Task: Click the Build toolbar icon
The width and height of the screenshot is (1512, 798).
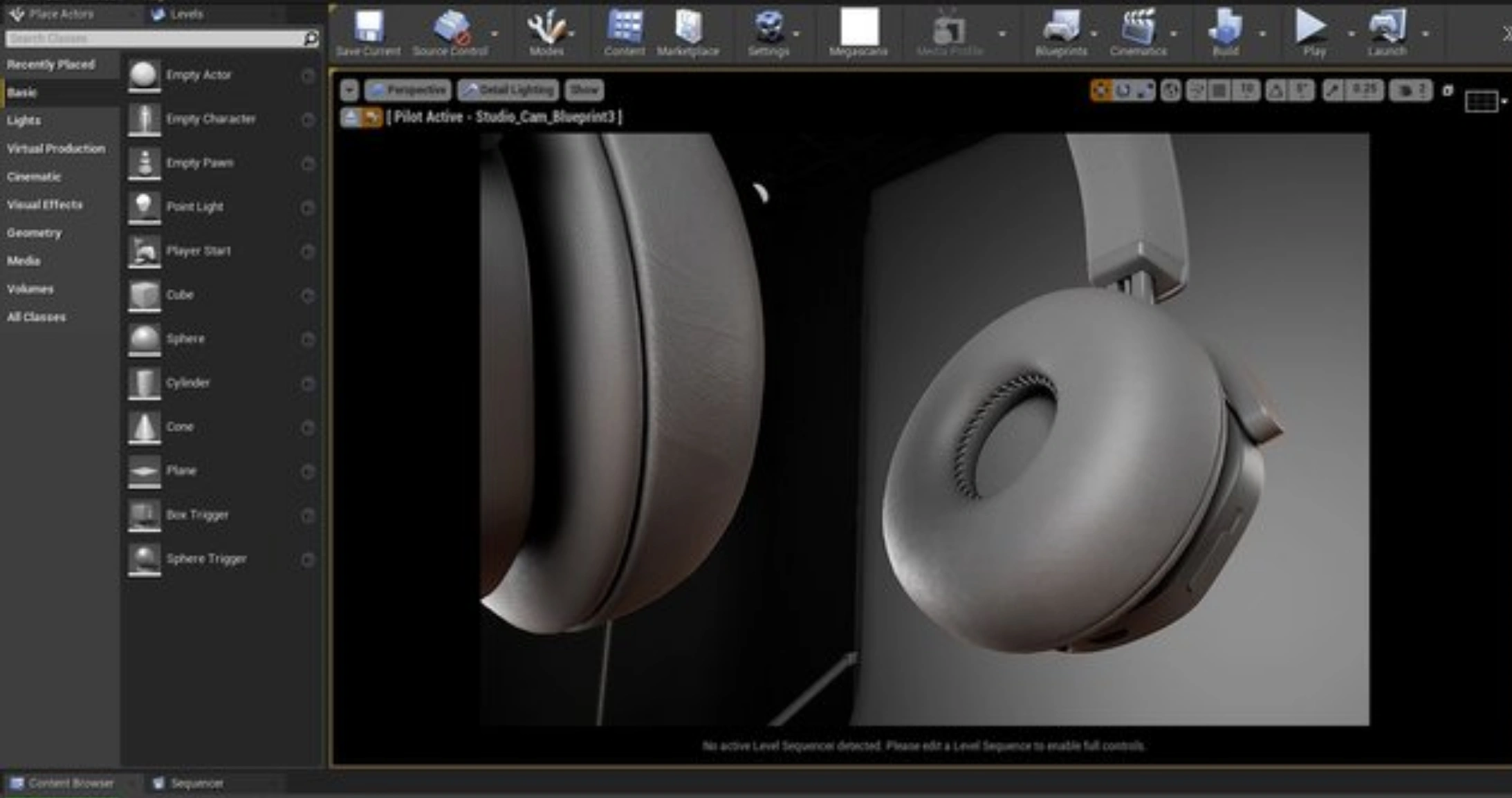Action: [x=1225, y=32]
